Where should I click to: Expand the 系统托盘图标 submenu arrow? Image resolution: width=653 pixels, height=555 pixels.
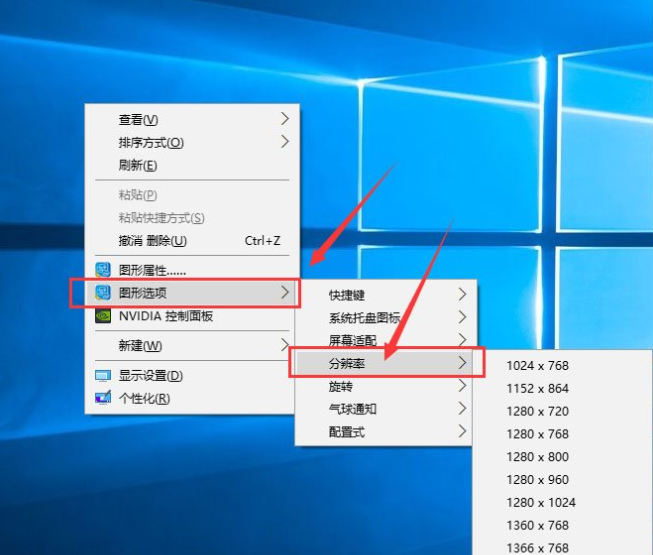pyautogui.click(x=462, y=317)
